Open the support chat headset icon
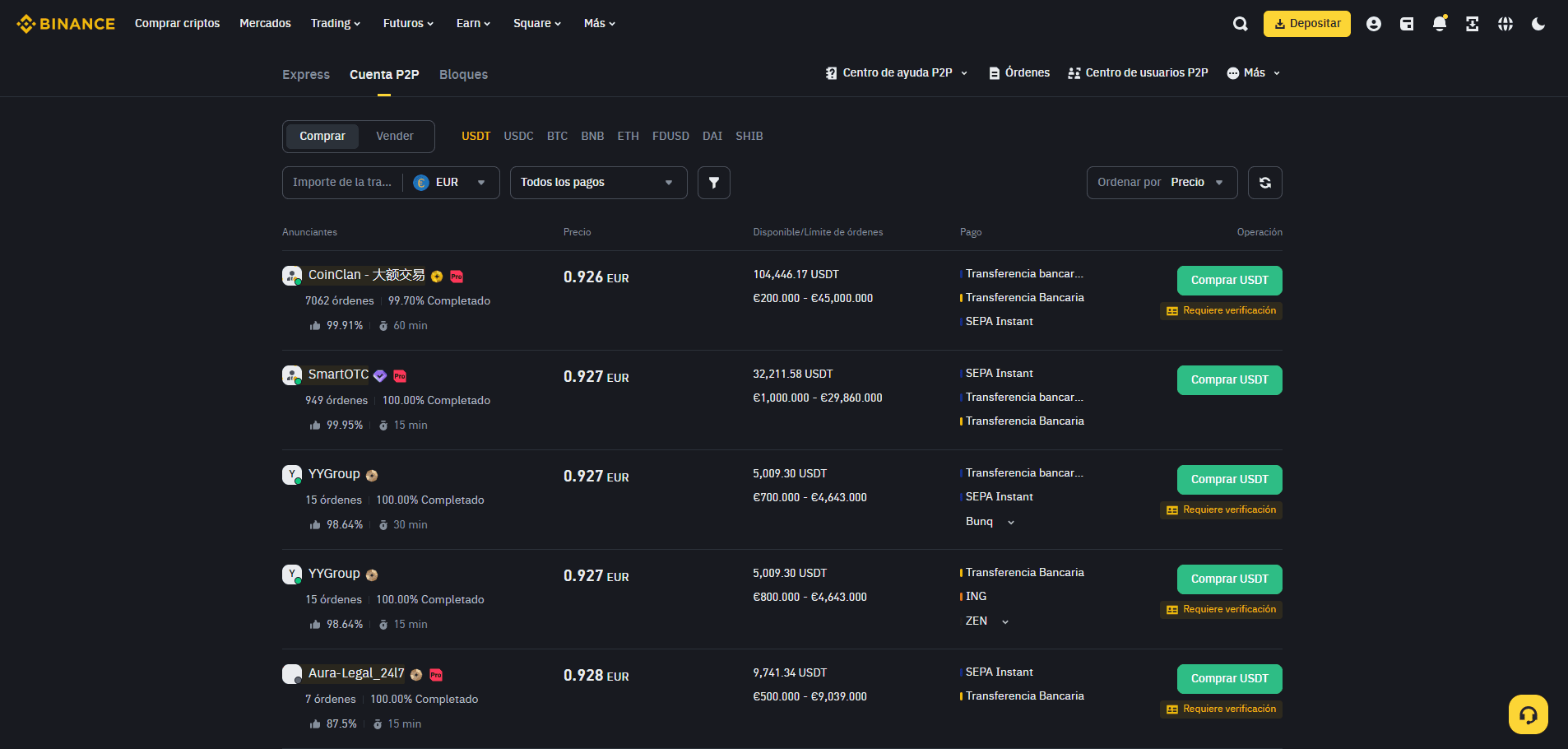The width and height of the screenshot is (1568, 749). tap(1529, 714)
